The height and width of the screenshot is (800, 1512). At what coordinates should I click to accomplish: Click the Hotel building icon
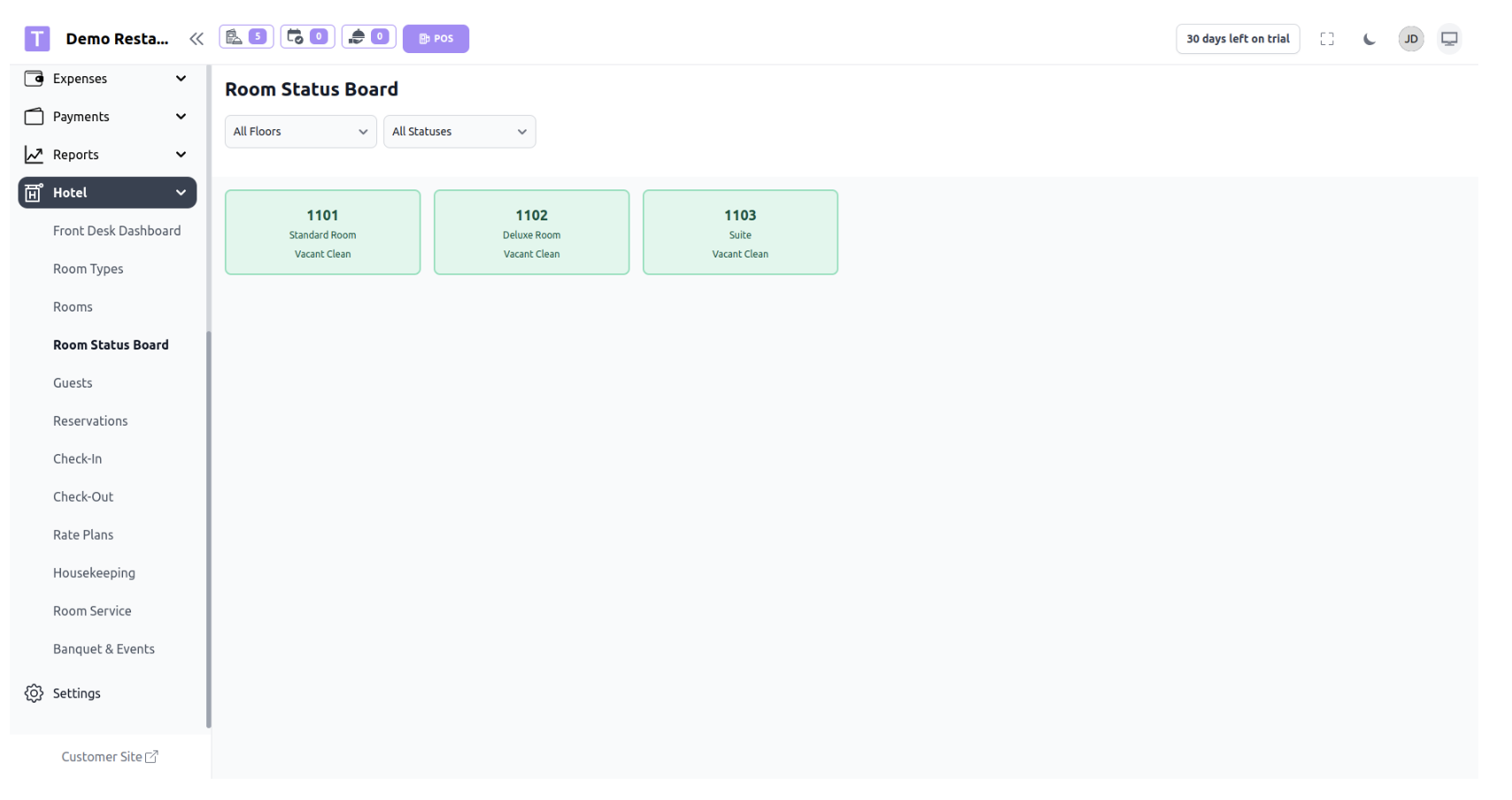click(34, 193)
